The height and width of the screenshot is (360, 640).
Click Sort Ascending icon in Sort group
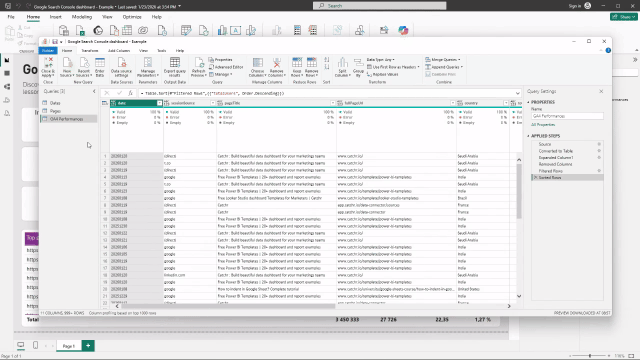pos(327,60)
